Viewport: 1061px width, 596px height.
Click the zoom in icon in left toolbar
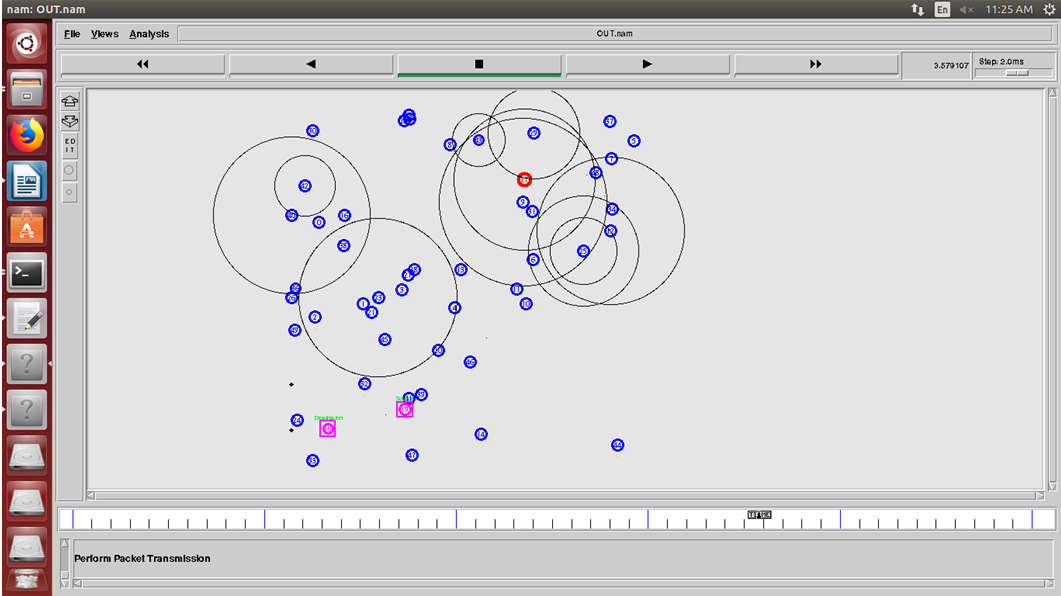point(70,102)
